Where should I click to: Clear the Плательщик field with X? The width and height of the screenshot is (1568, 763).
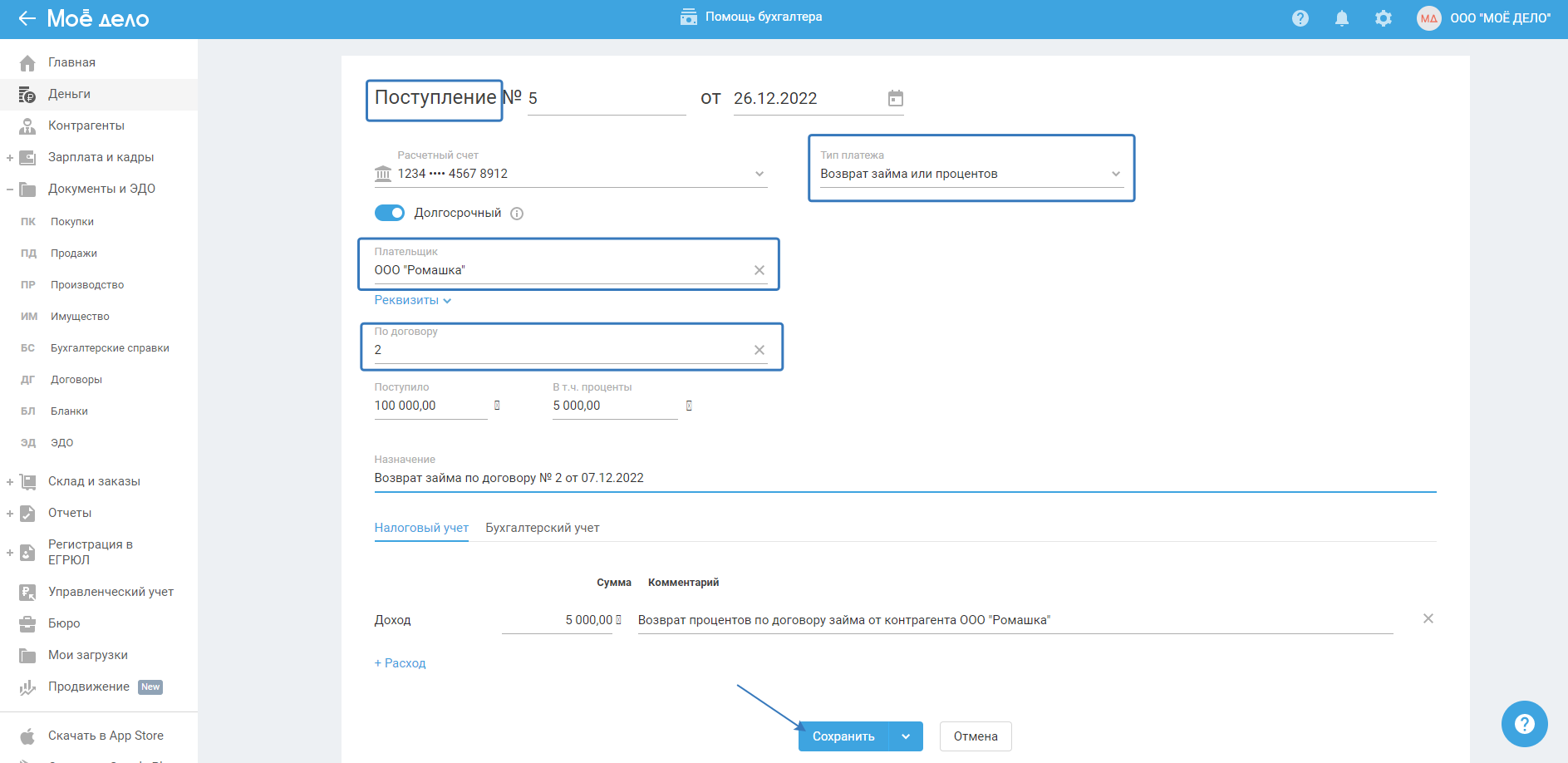(759, 270)
